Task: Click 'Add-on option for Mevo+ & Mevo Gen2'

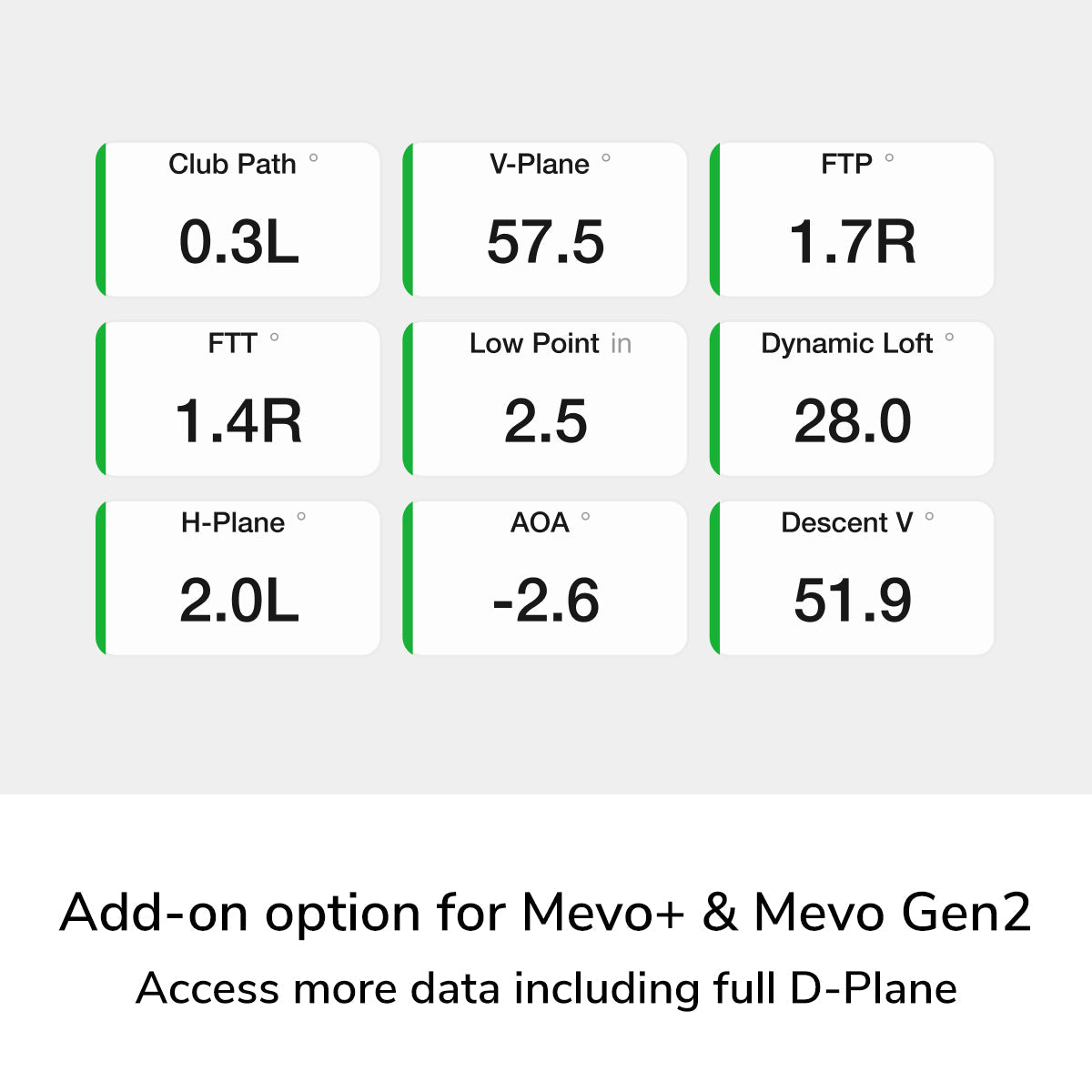Action: [x=545, y=911]
